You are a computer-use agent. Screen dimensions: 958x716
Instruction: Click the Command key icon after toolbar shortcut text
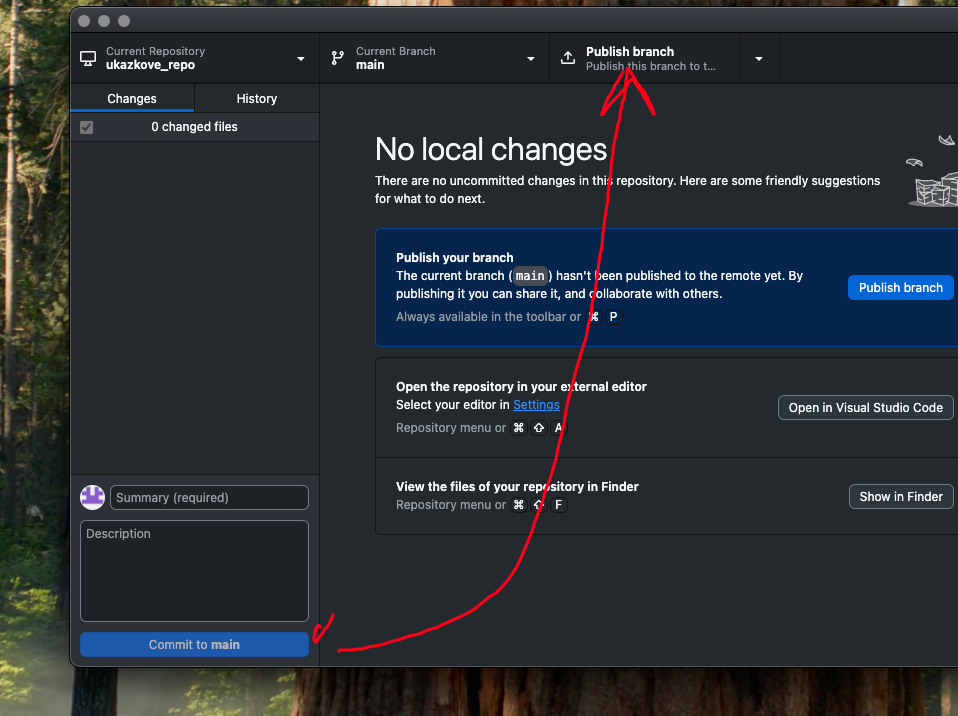tap(592, 316)
